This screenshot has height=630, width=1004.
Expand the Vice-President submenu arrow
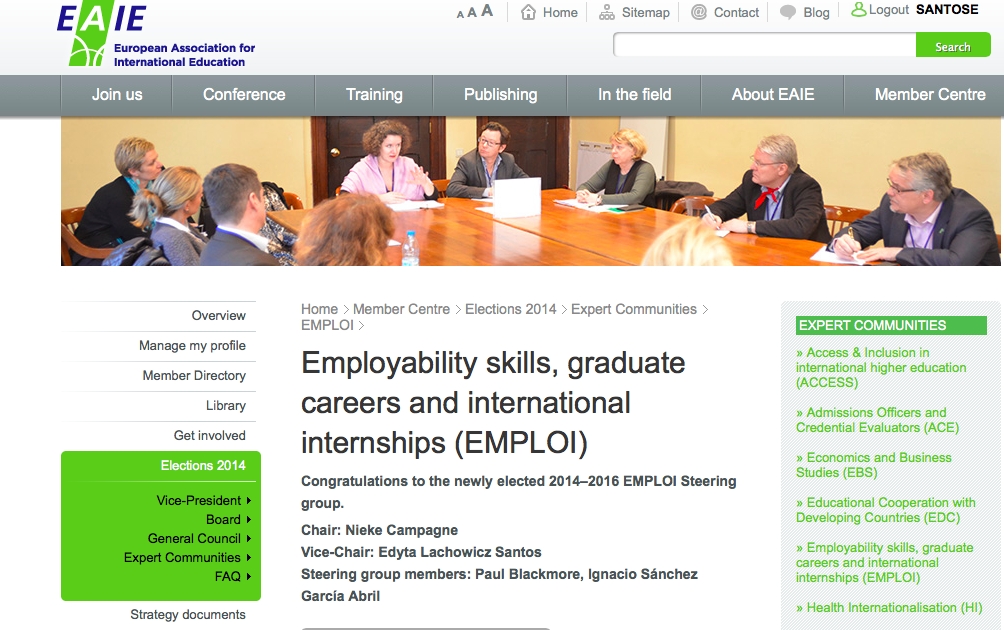coord(248,500)
